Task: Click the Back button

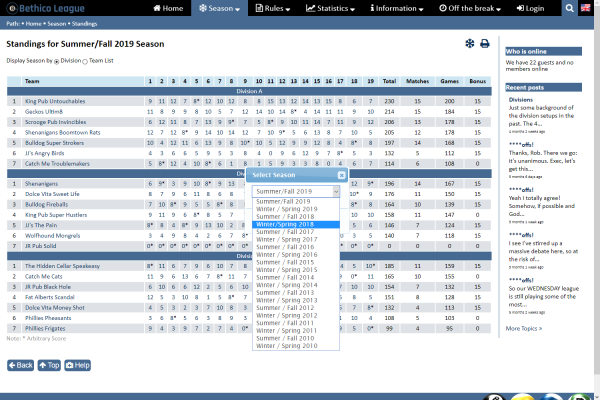Action: tap(21, 365)
